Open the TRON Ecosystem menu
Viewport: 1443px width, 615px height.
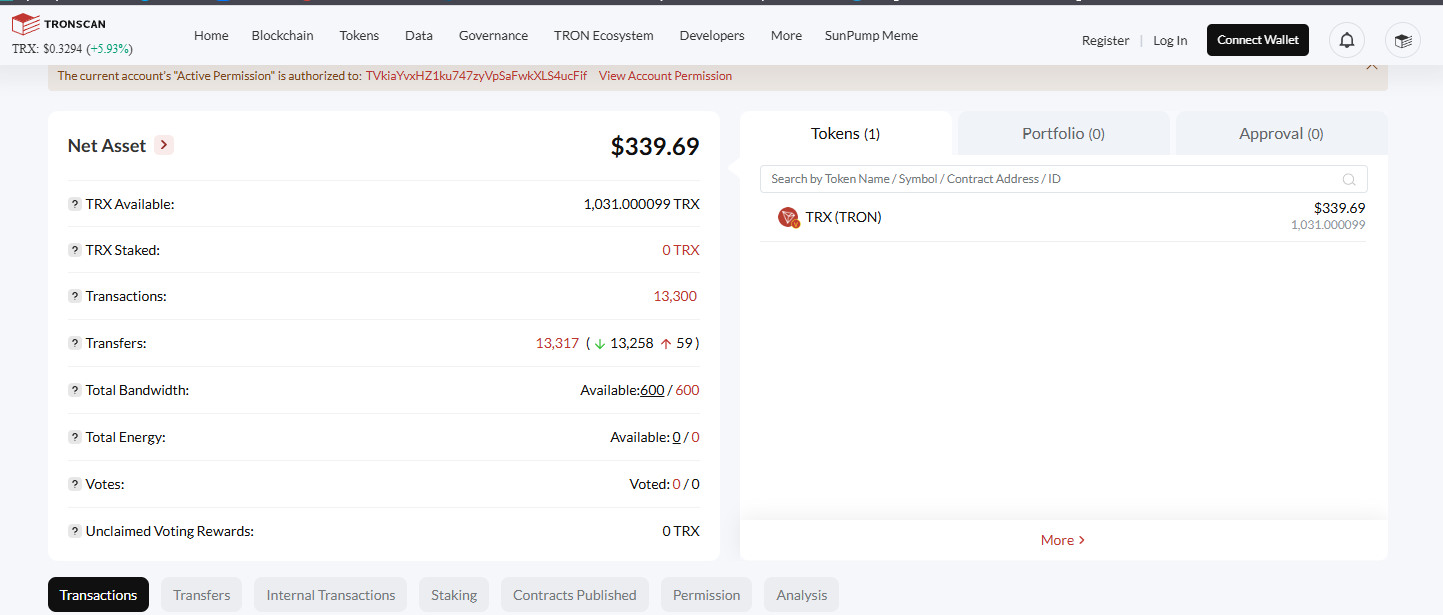pyautogui.click(x=604, y=35)
